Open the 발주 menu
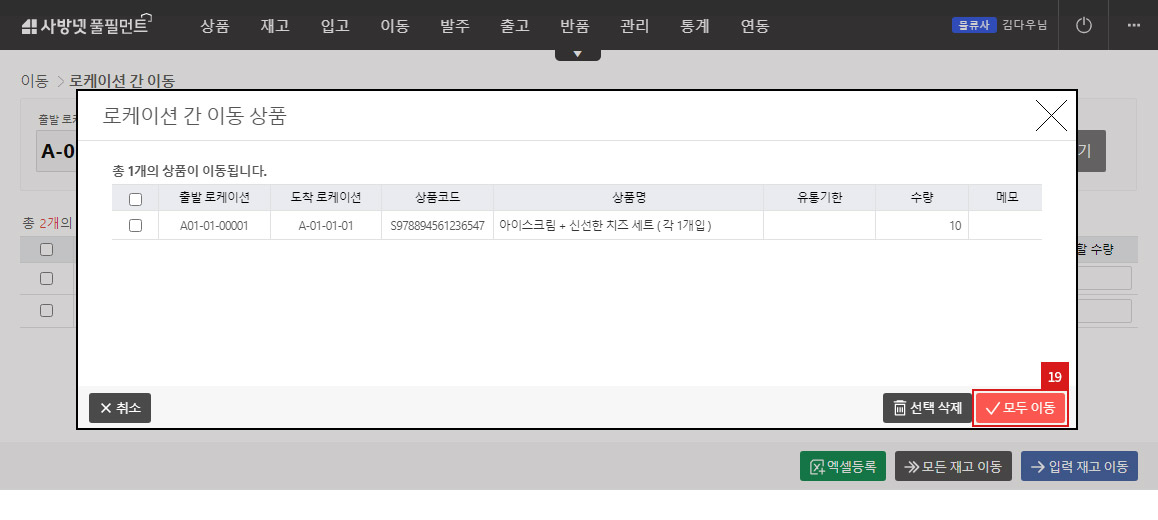The height and width of the screenshot is (520, 1158). coord(455,26)
